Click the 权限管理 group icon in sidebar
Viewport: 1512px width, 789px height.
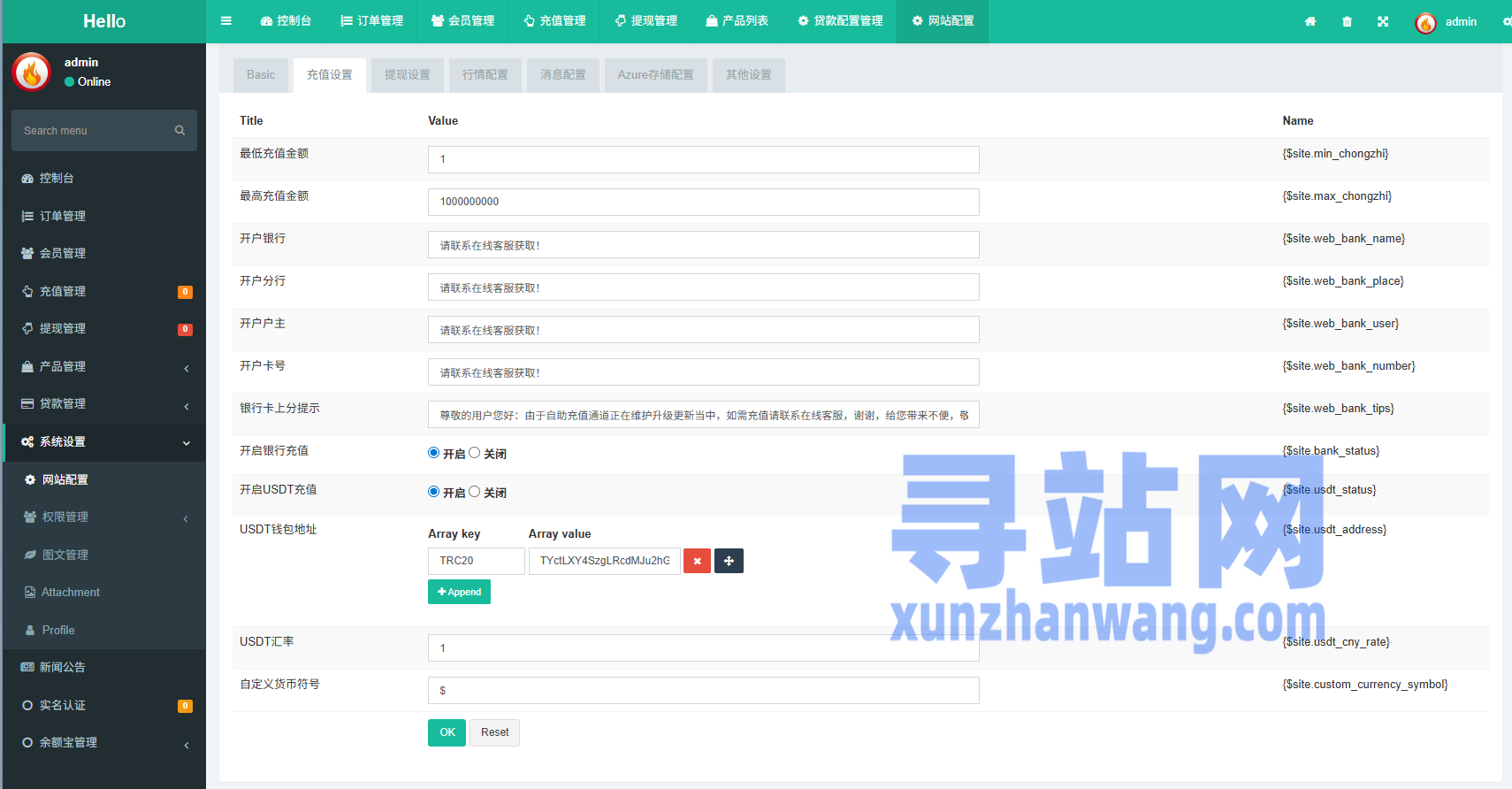pyautogui.click(x=30, y=517)
